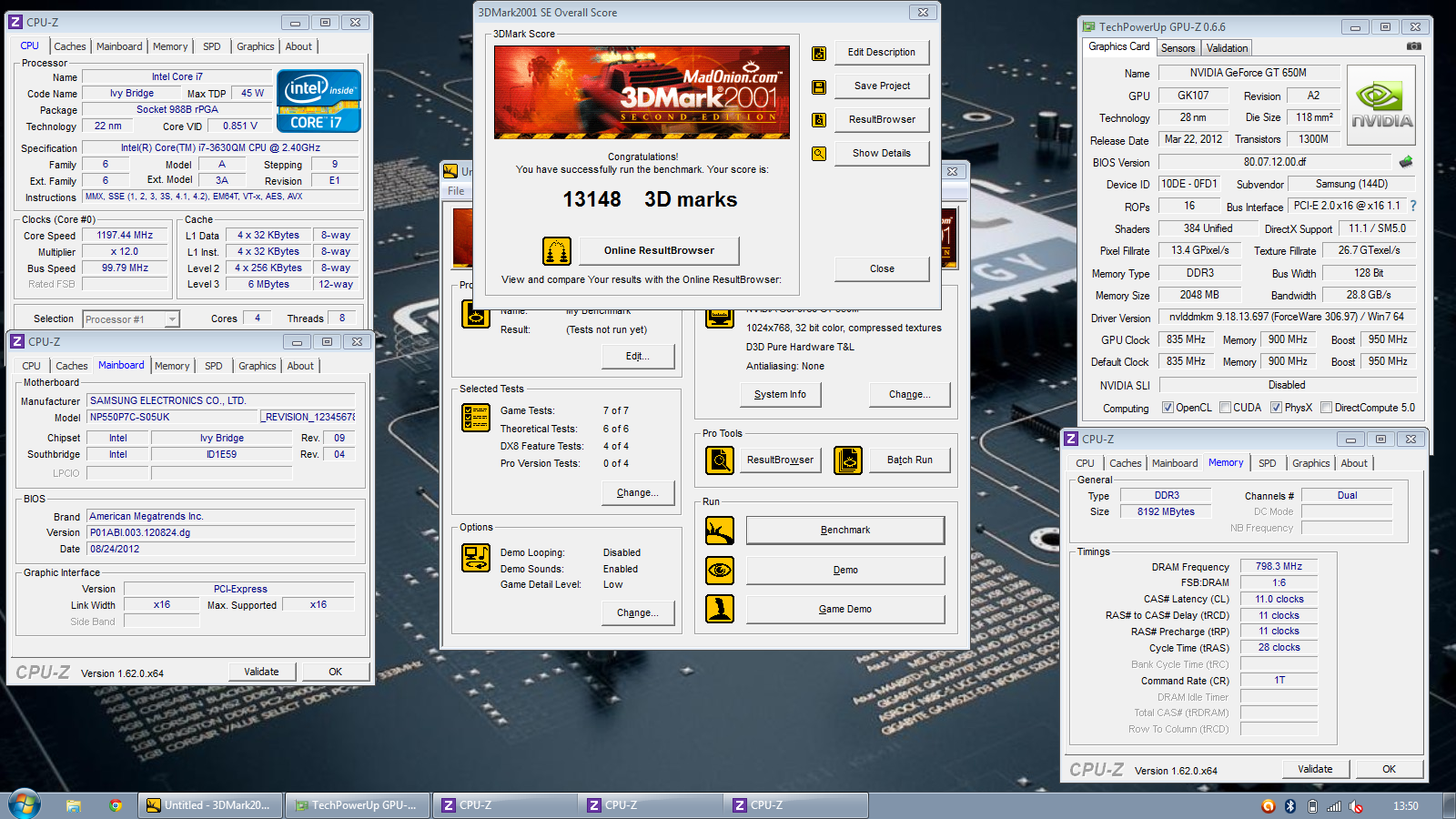Click Close button in score dialog

(882, 268)
